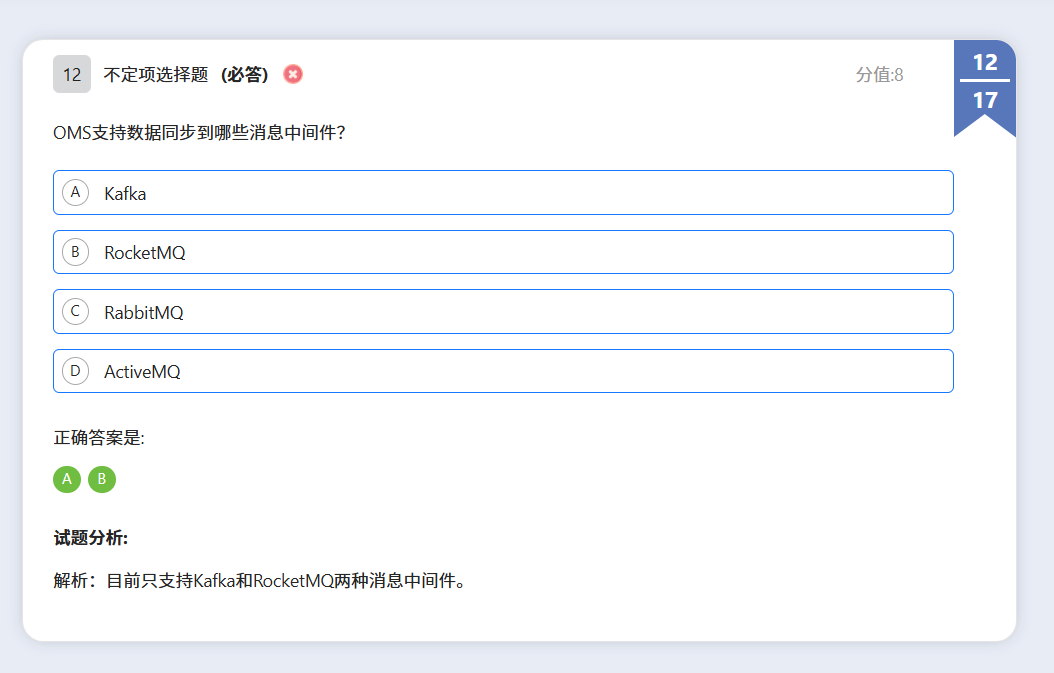Click the red incorrect-answer X icon
The width and height of the screenshot is (1054, 673).
click(293, 74)
